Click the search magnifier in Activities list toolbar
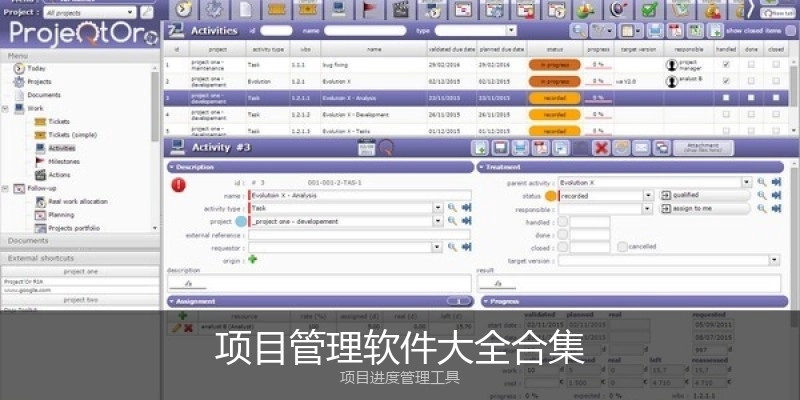The height and width of the screenshot is (400, 800). [578, 31]
